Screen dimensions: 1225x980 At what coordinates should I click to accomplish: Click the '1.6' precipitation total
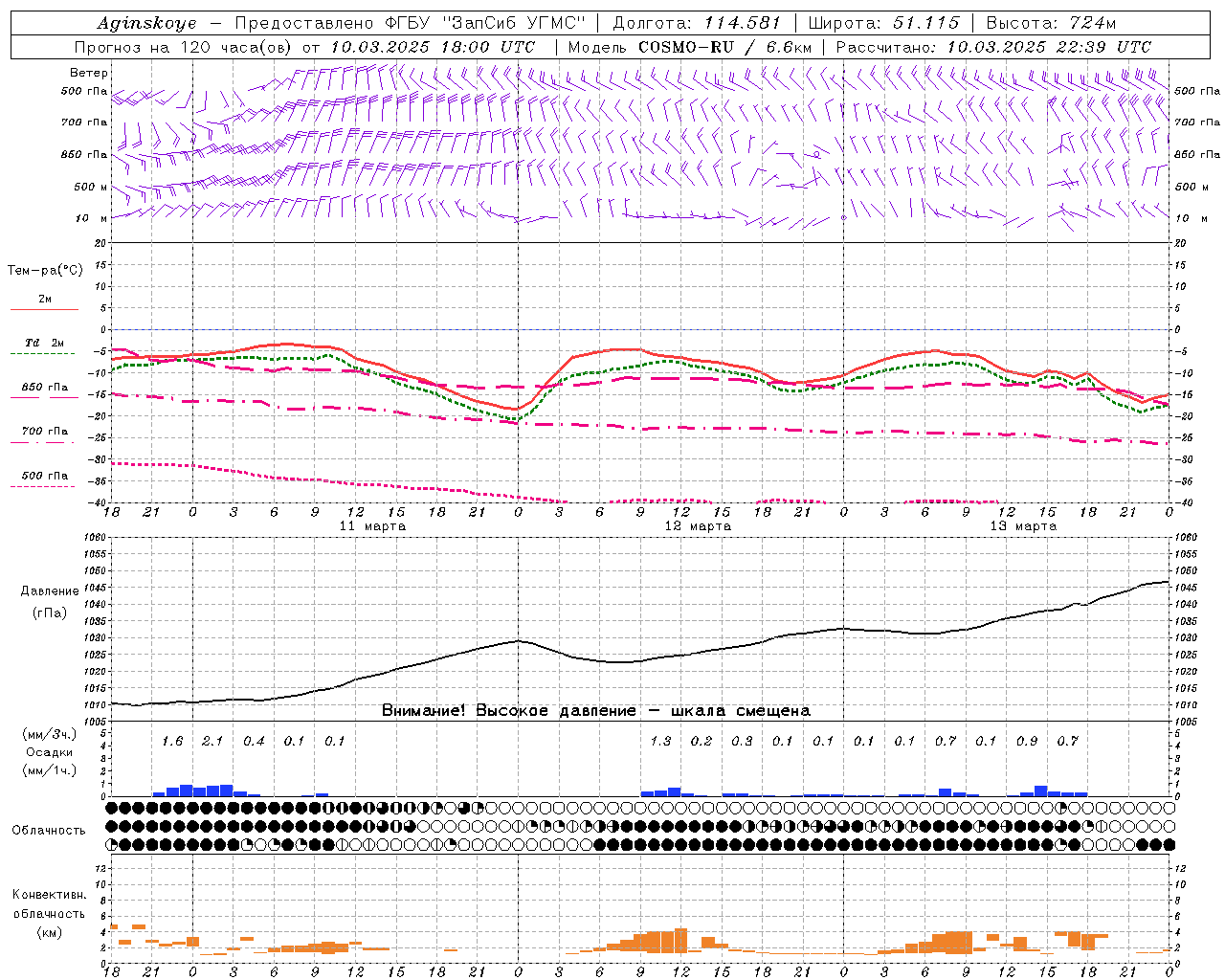172,741
